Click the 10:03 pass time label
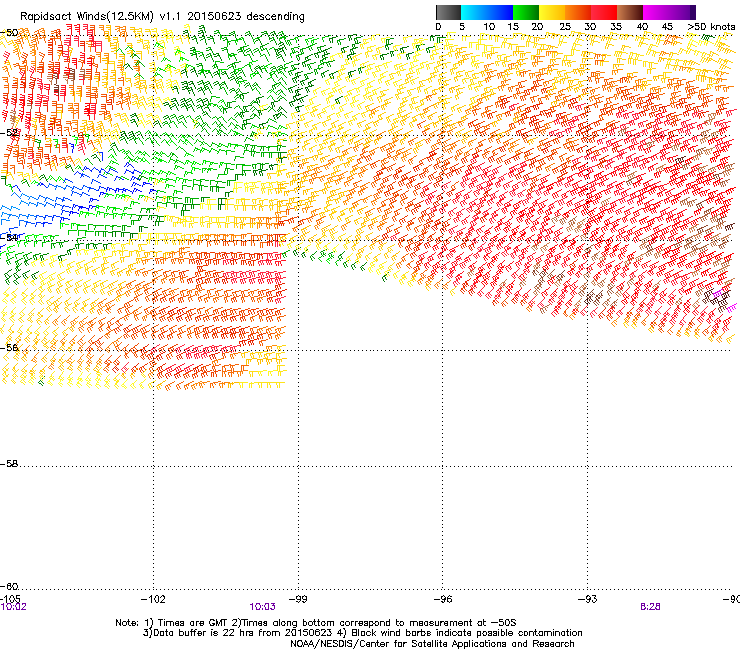Image resolution: width=740 pixels, height=650 pixels. pos(262,607)
